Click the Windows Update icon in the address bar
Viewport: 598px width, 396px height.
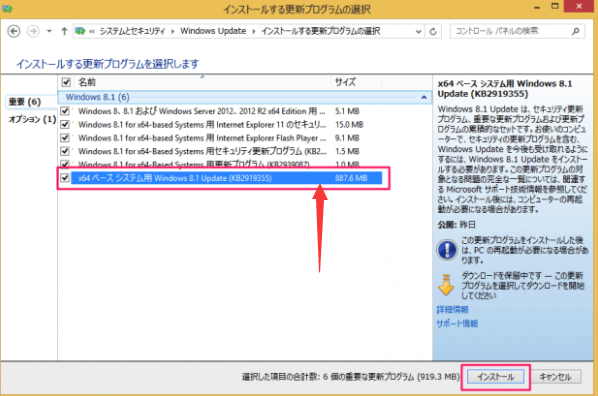pos(80,31)
